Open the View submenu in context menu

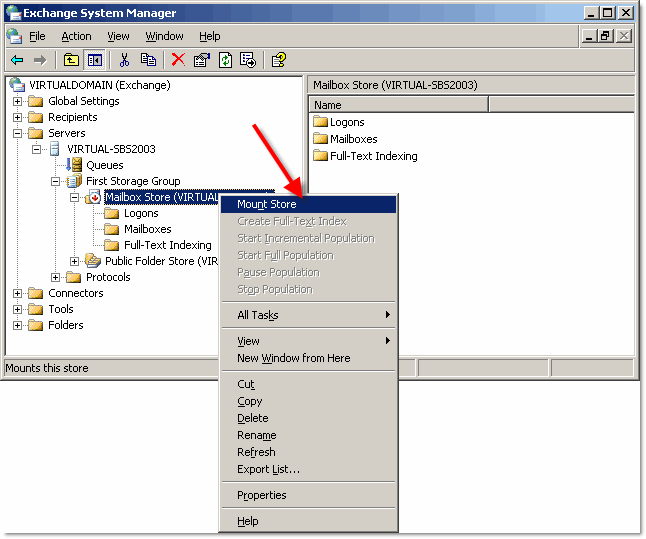(308, 341)
